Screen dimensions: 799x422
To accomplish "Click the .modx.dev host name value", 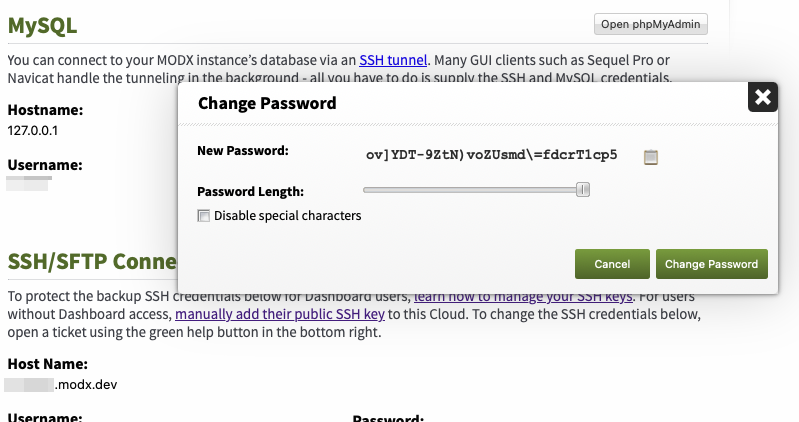I will click(x=86, y=383).
